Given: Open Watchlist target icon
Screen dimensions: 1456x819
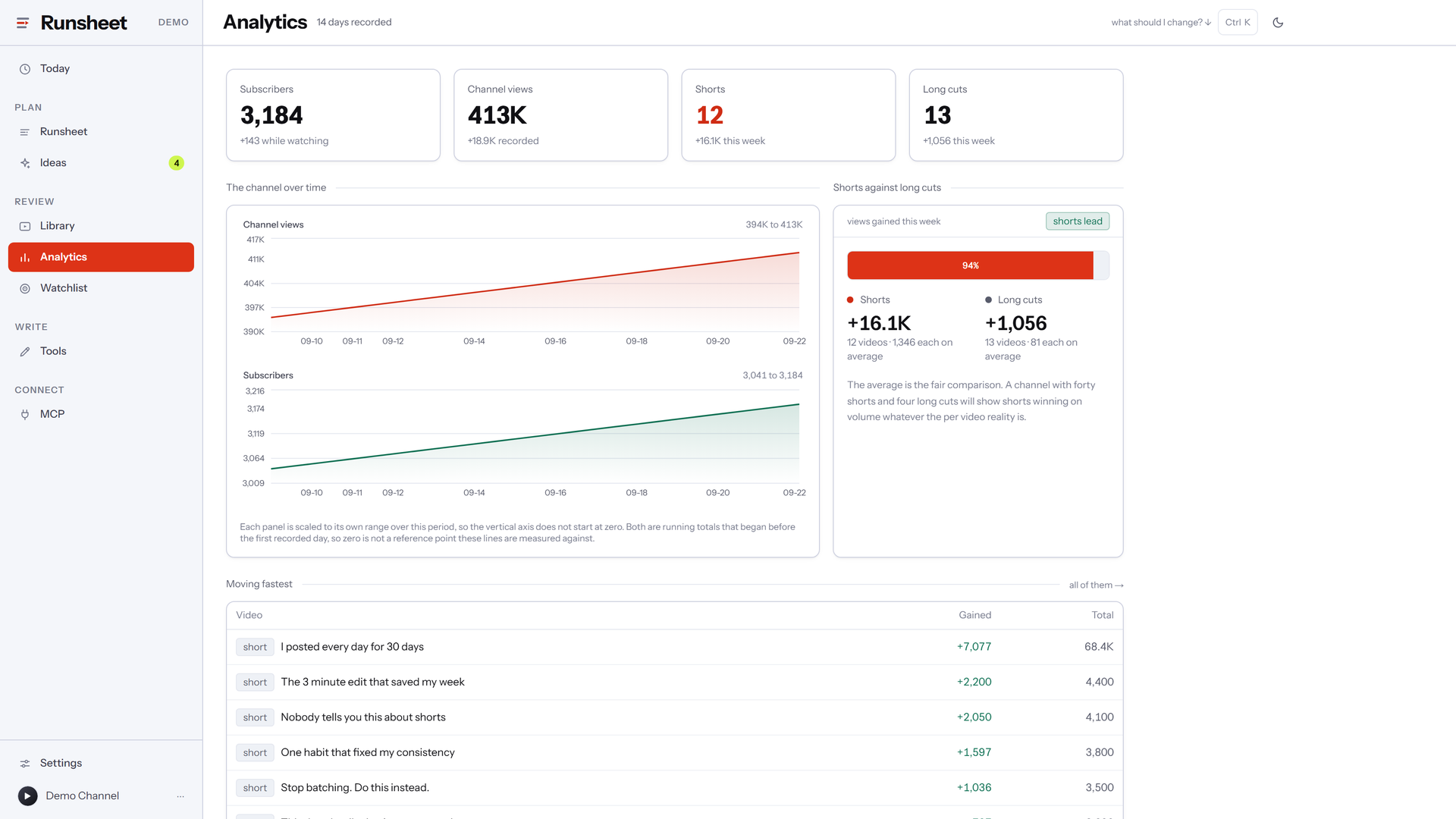Looking at the screenshot, I should click(25, 289).
